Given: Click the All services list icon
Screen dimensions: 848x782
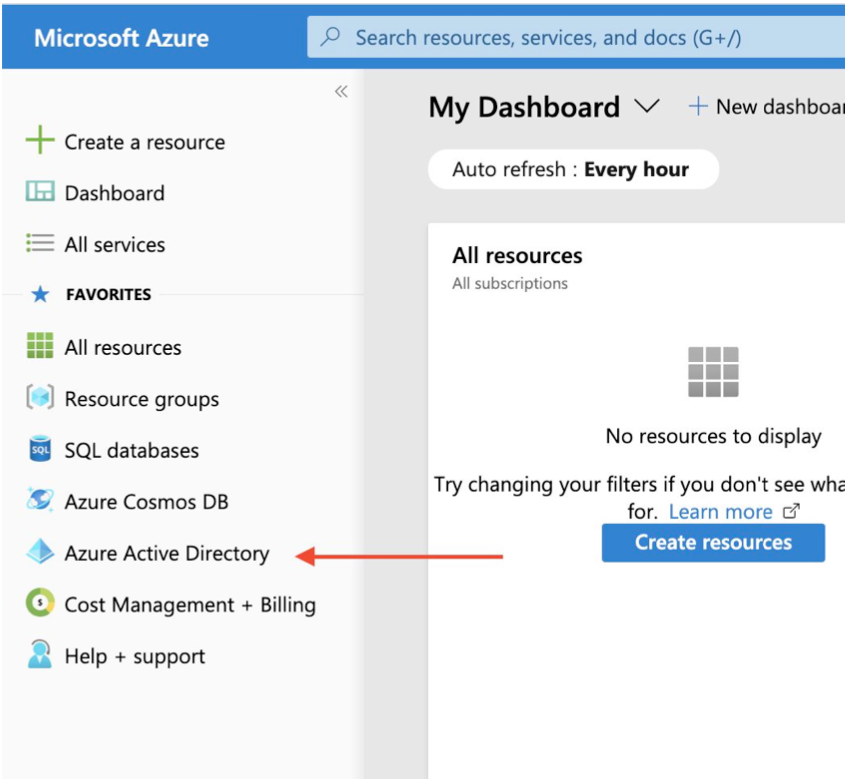Looking at the screenshot, I should [40, 243].
